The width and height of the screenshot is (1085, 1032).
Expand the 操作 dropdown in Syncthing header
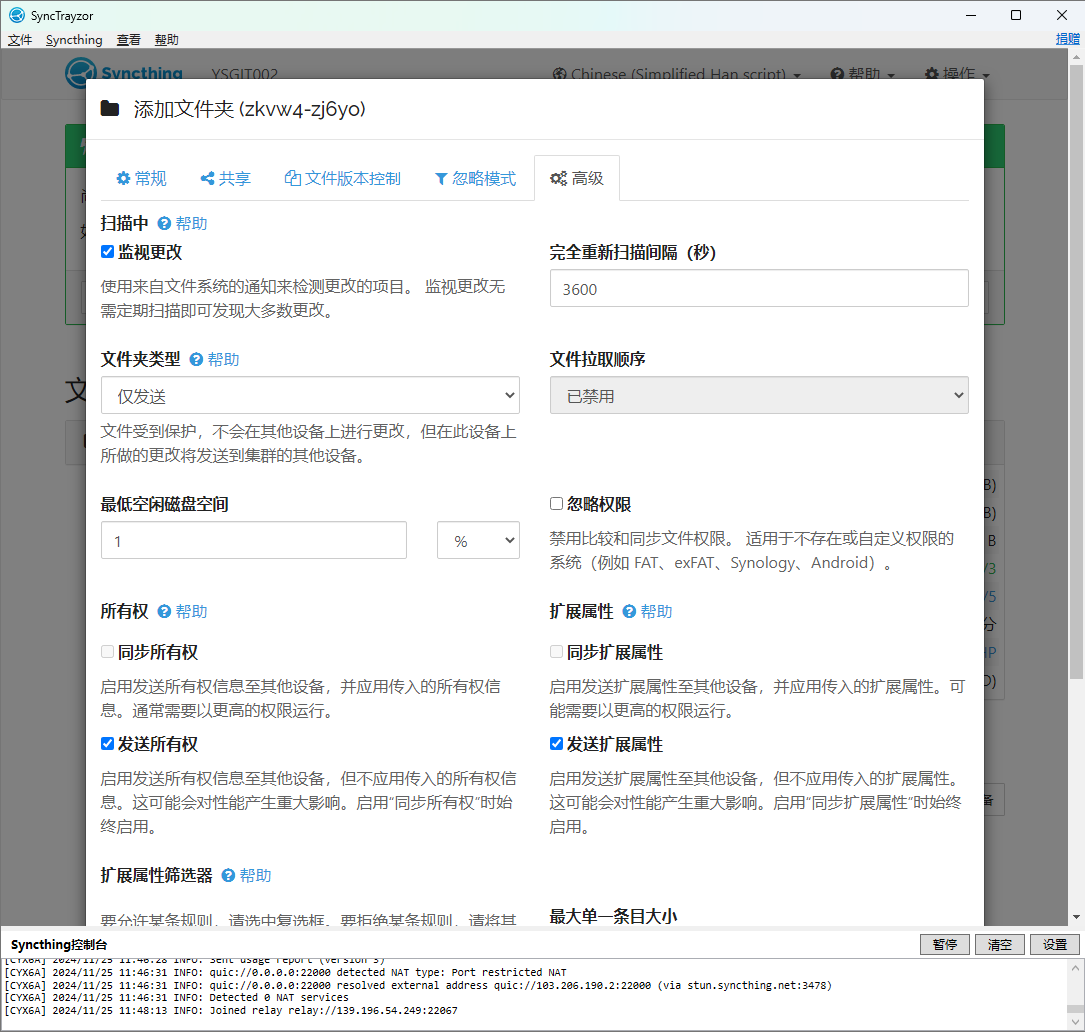click(x=957, y=74)
